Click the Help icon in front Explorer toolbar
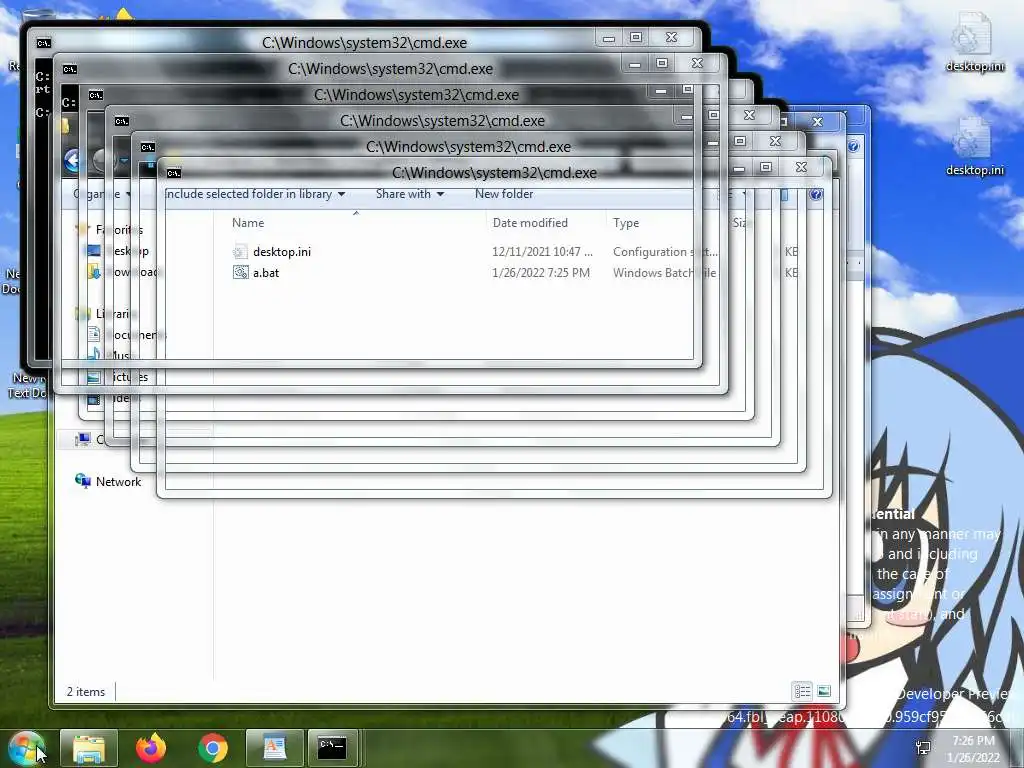1024x768 pixels. pos(816,195)
